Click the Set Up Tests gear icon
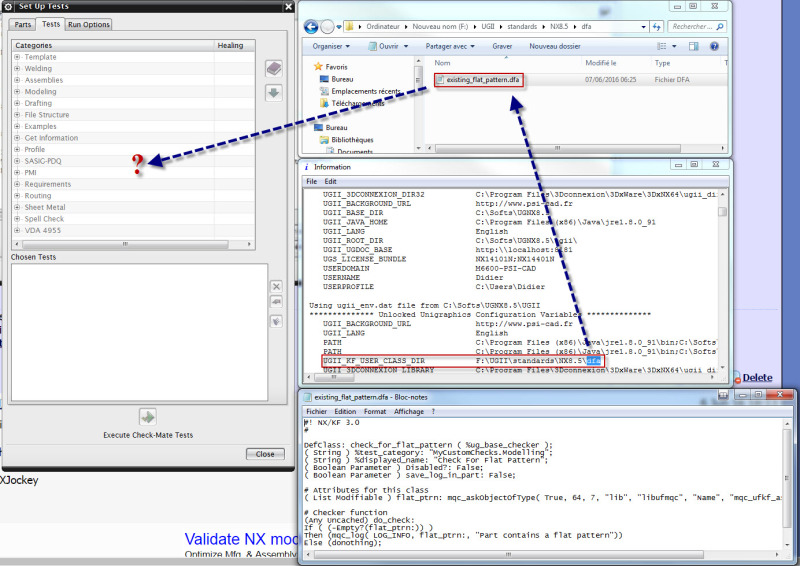The width and height of the screenshot is (800, 566). point(8,6)
